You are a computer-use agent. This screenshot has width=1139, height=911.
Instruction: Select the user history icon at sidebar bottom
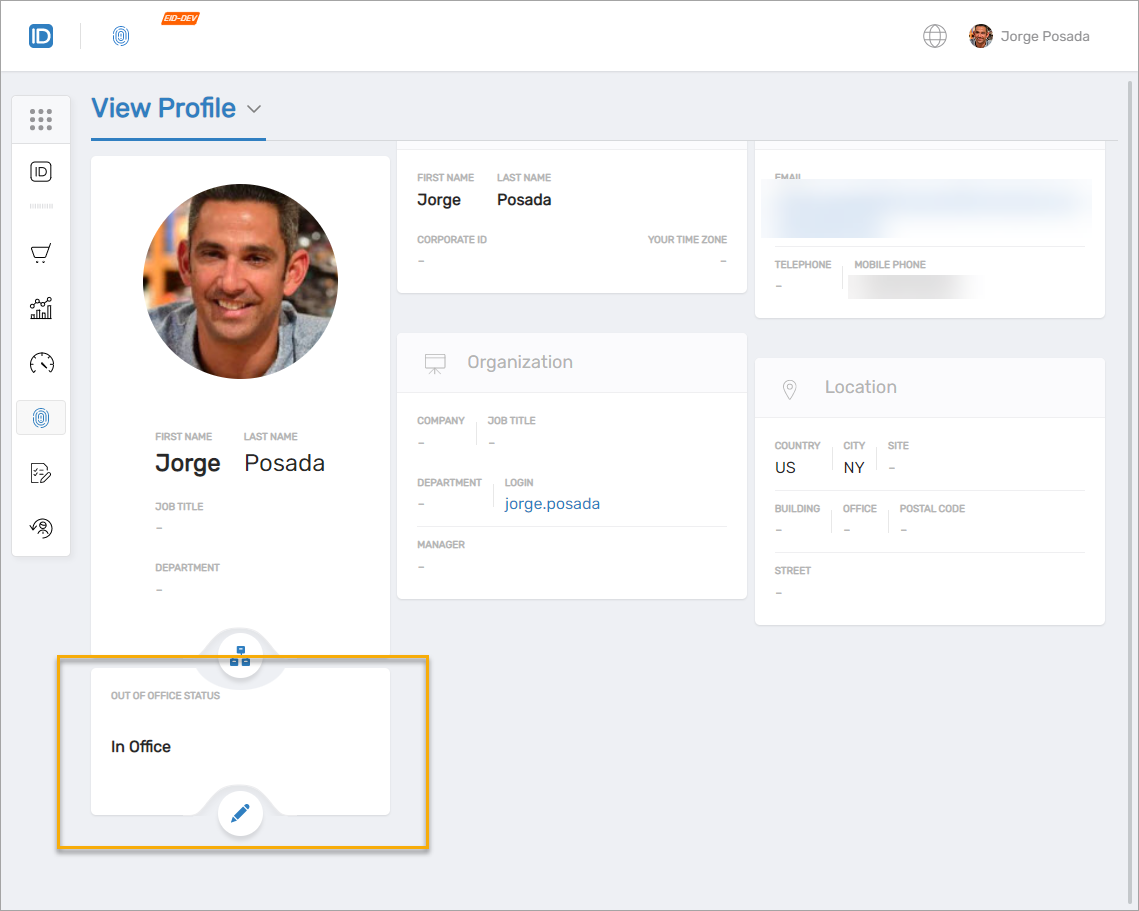pyautogui.click(x=41, y=527)
